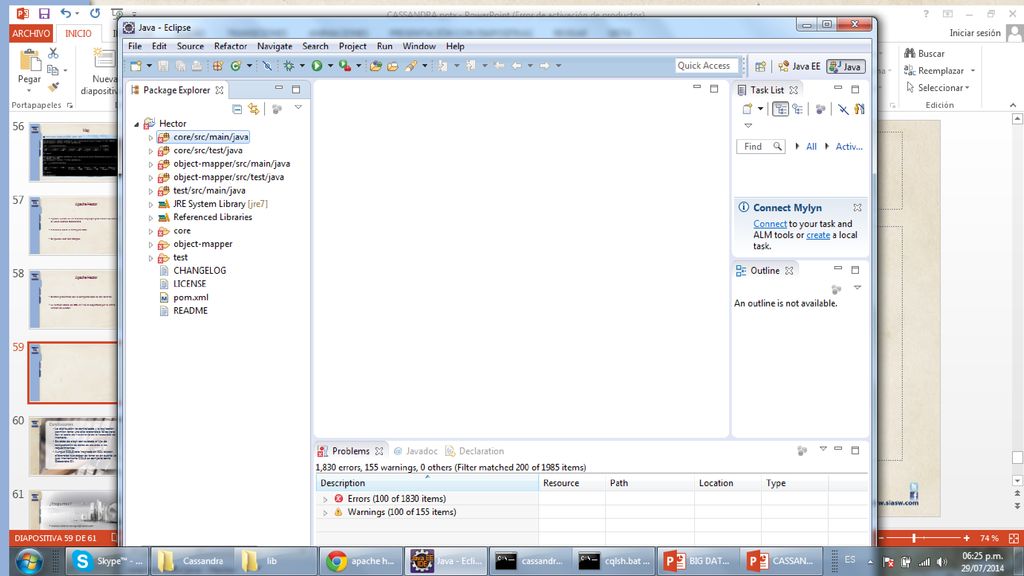Open Skype from the Windows taskbar
1024x576 pixels.
pyautogui.click(x=106, y=561)
